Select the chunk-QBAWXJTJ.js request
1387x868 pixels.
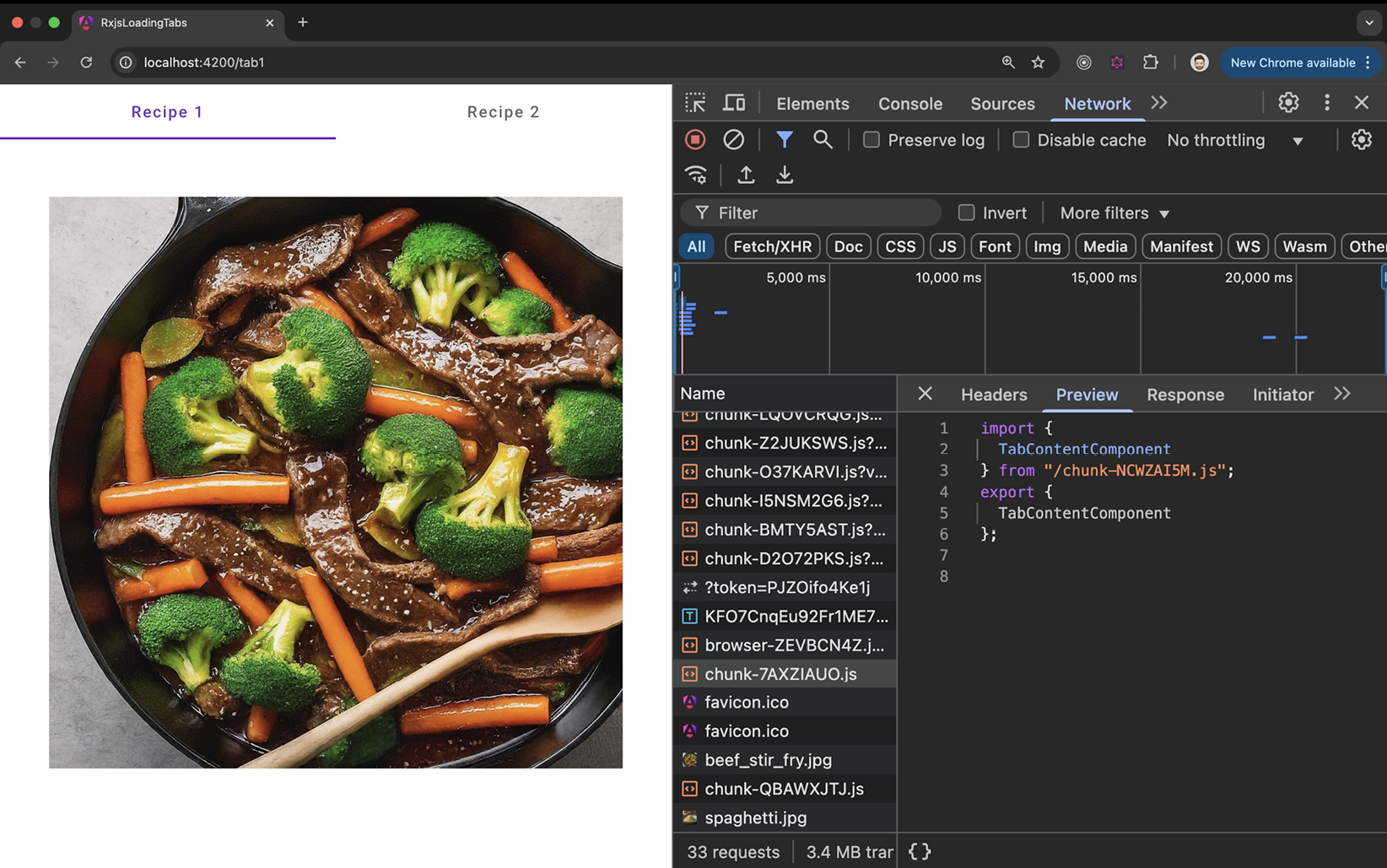point(785,789)
